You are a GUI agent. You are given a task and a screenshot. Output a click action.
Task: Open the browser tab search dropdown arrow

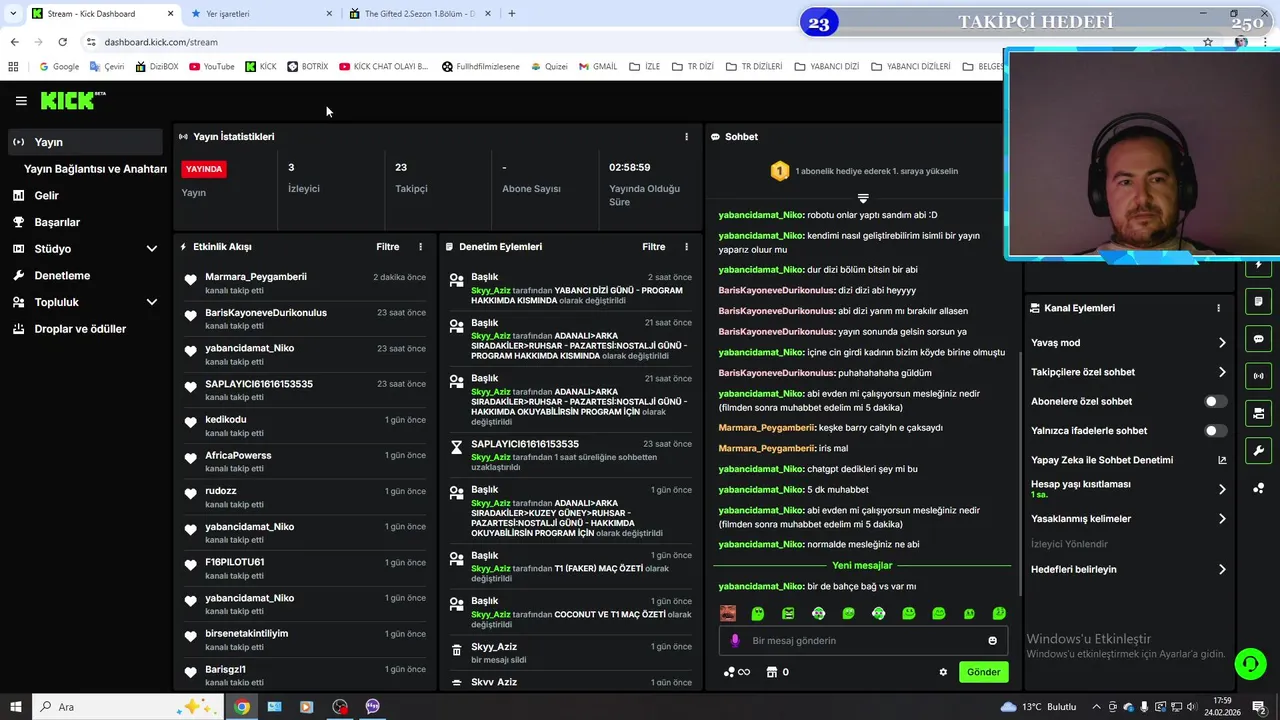13,14
